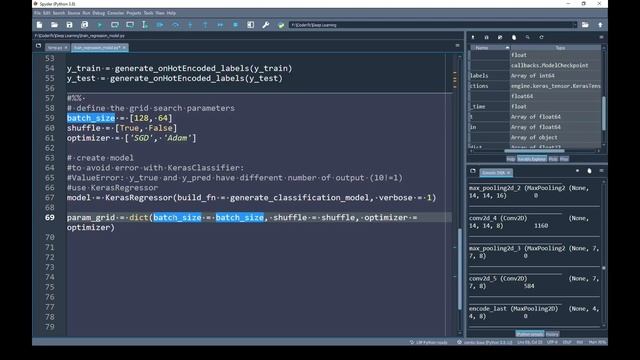This screenshot has width=640, height=360.
Task: Select the History bottom tab
Action: tap(552, 334)
